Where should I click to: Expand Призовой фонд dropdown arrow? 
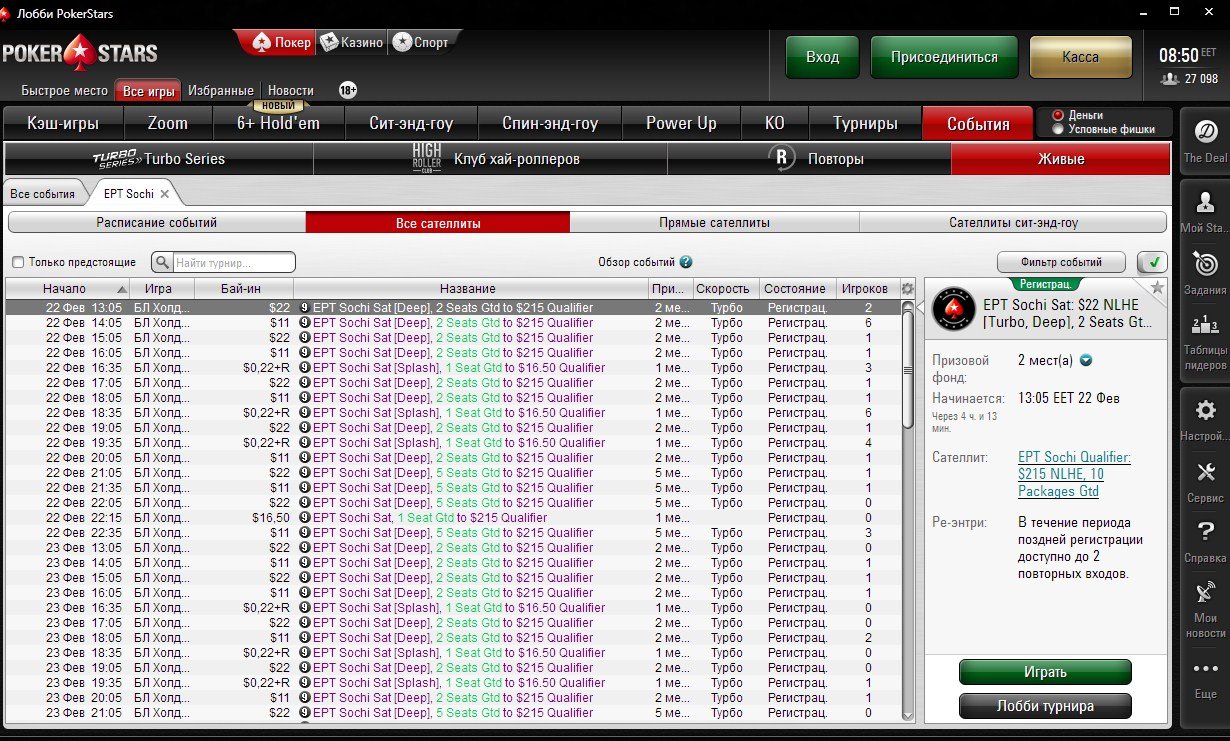(1085, 361)
